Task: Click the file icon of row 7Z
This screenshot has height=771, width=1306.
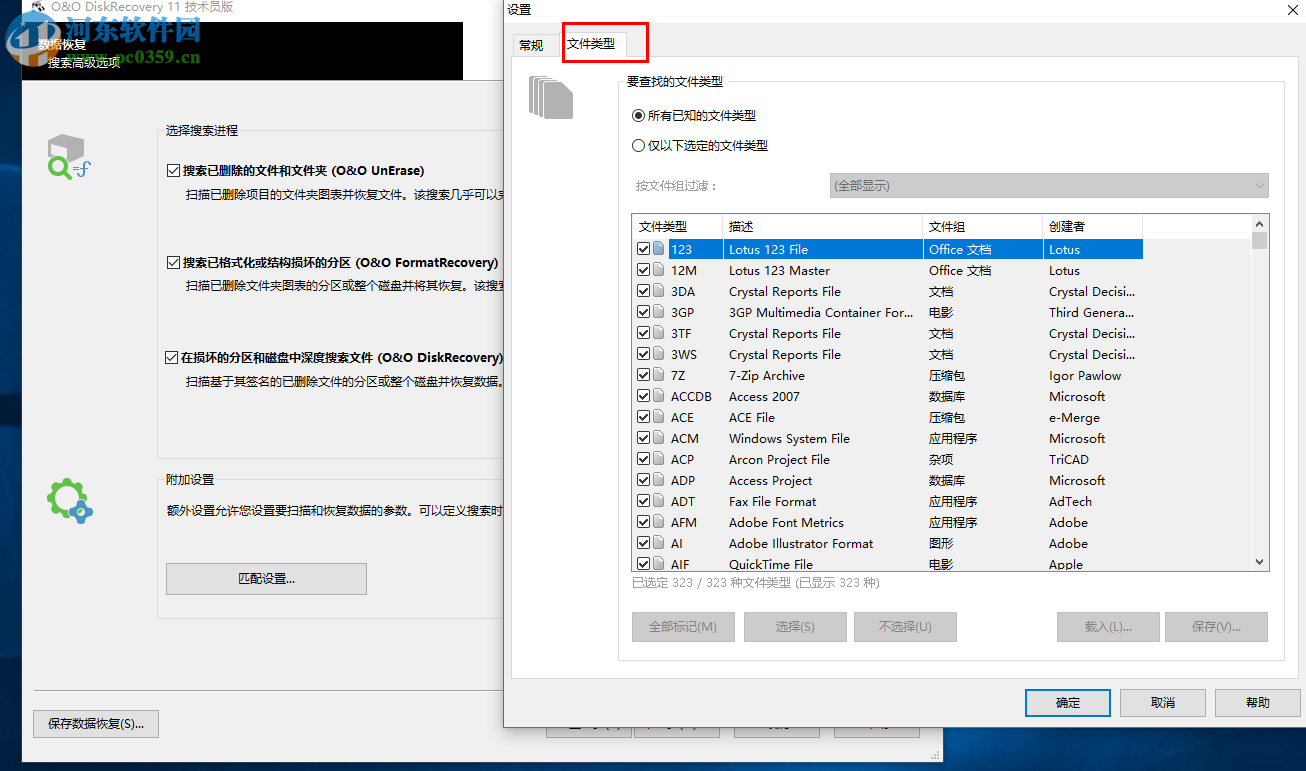Action: click(x=659, y=375)
